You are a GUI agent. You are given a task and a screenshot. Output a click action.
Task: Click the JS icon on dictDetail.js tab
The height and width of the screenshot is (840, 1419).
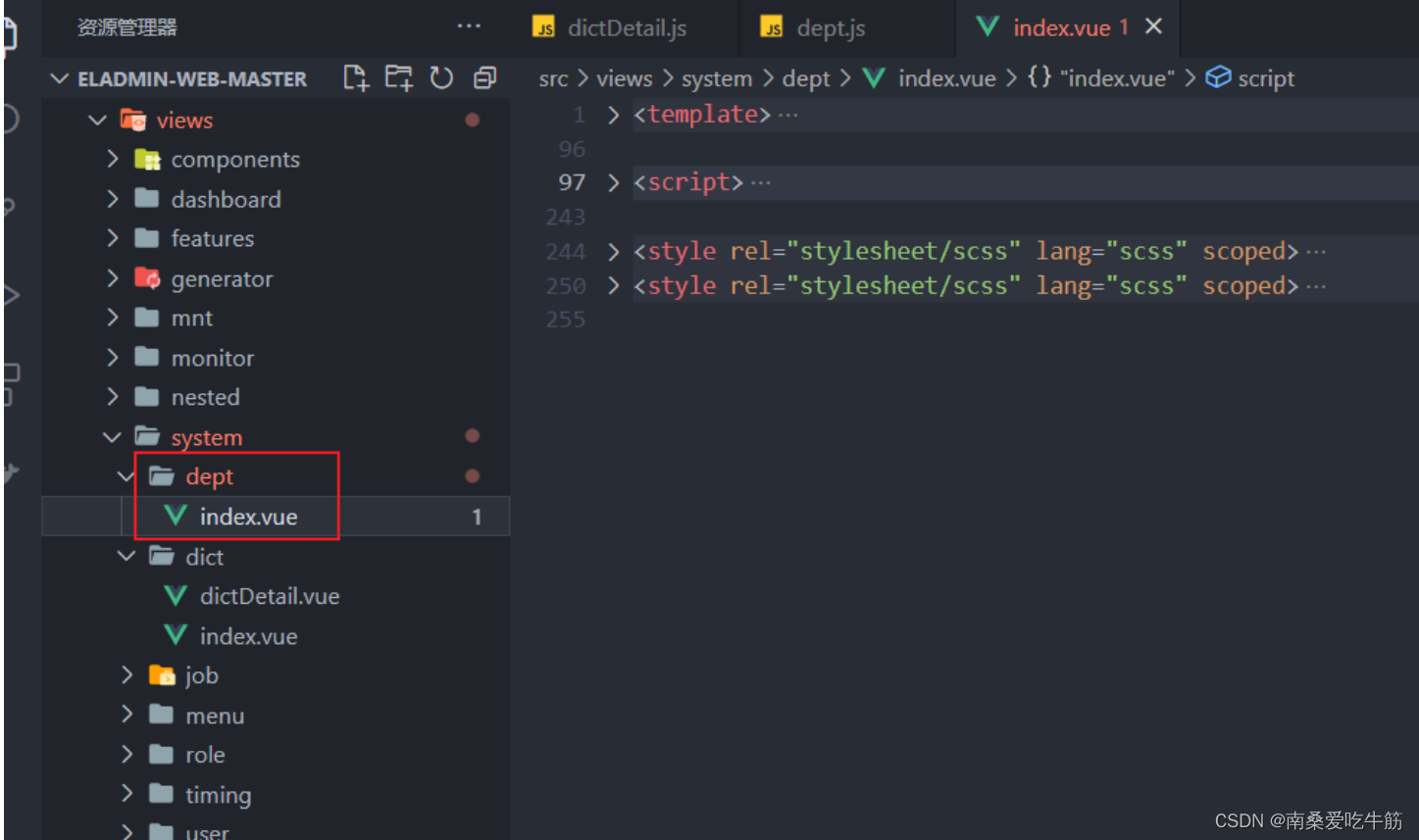click(544, 27)
